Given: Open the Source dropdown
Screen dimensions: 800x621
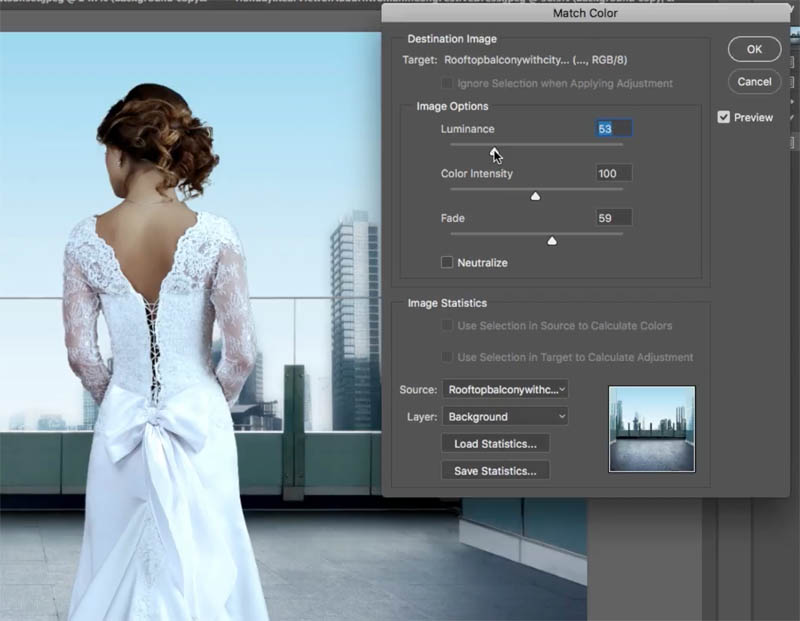Looking at the screenshot, I should pos(505,389).
